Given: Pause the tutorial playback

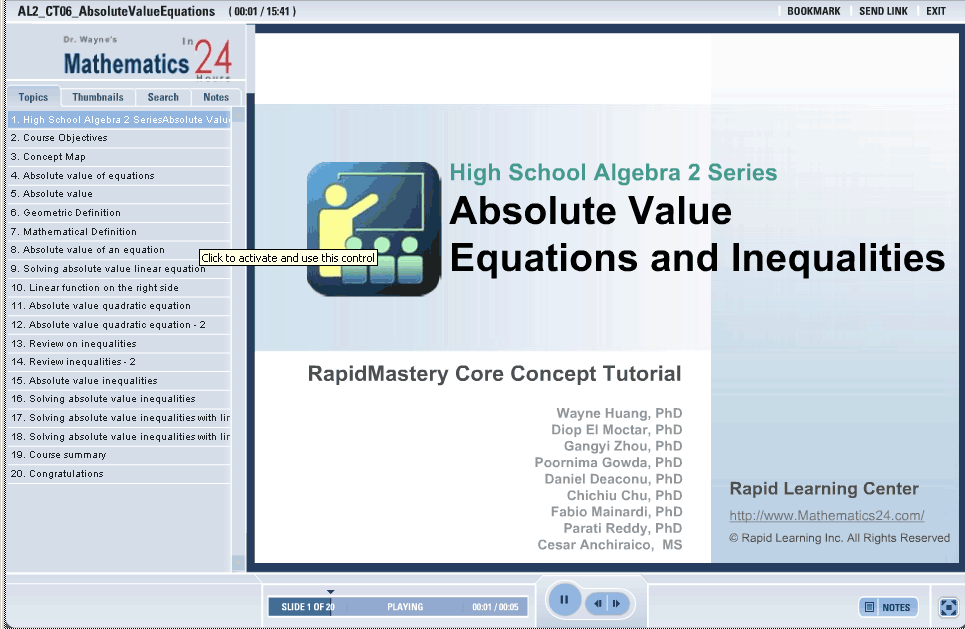Looking at the screenshot, I should [x=564, y=601].
